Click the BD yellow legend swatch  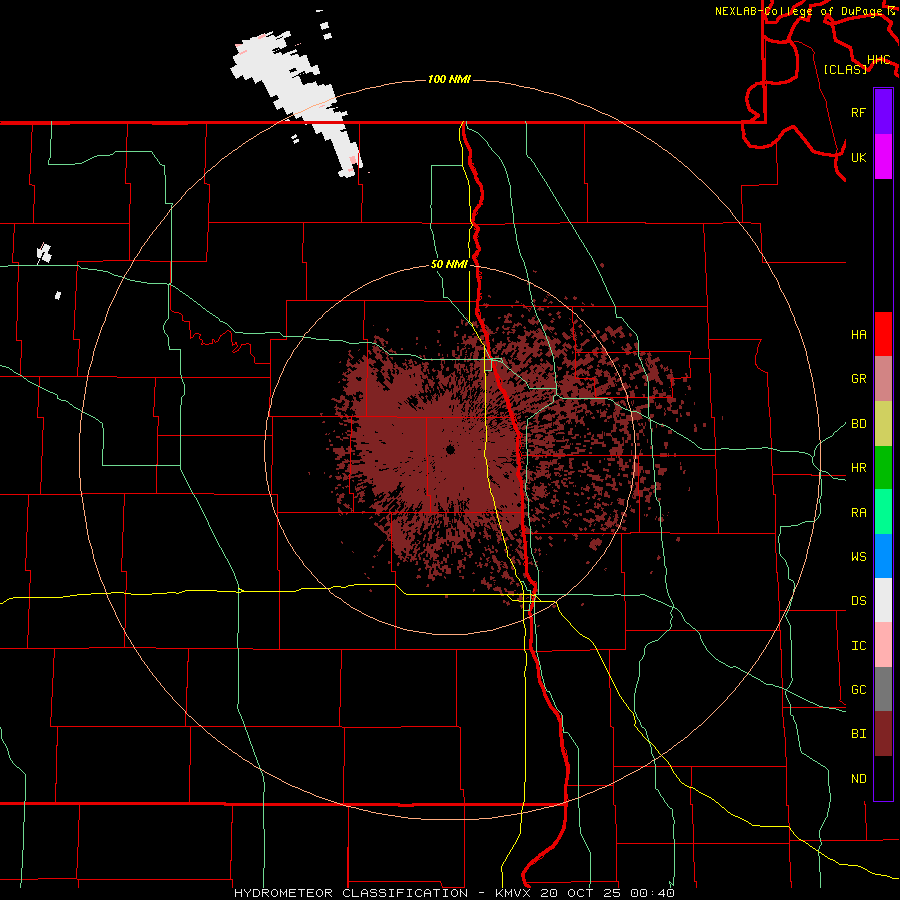tap(883, 424)
